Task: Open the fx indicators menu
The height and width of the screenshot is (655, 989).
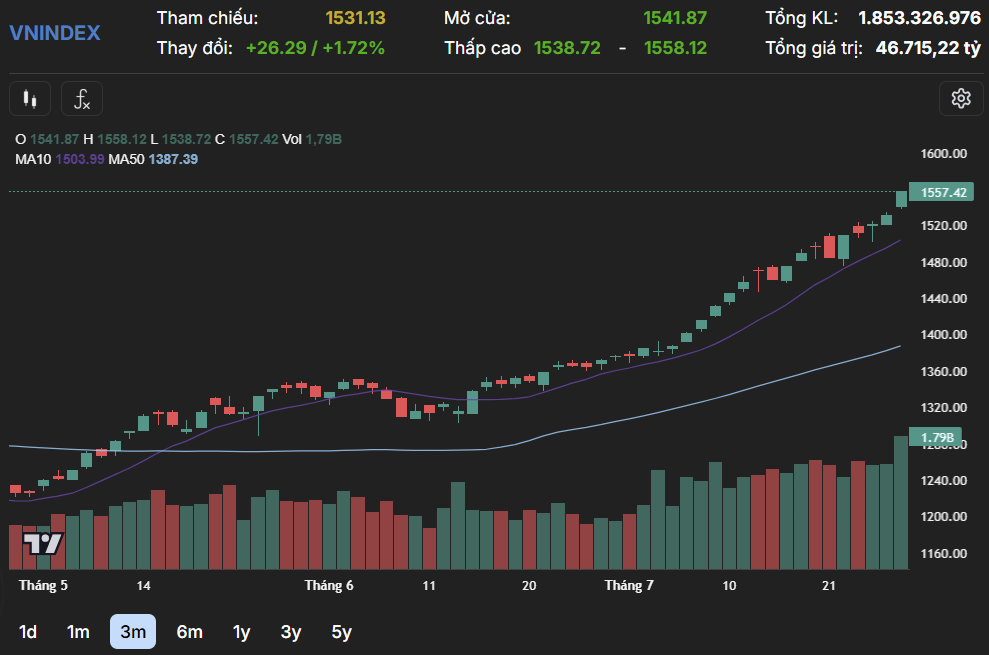Action: [82, 99]
